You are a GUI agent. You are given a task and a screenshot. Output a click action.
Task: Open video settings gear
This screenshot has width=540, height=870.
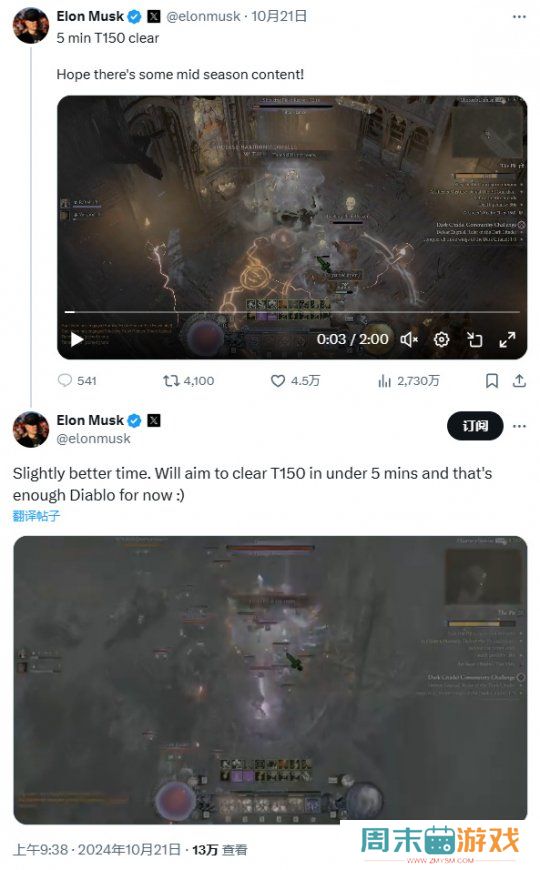[441, 339]
